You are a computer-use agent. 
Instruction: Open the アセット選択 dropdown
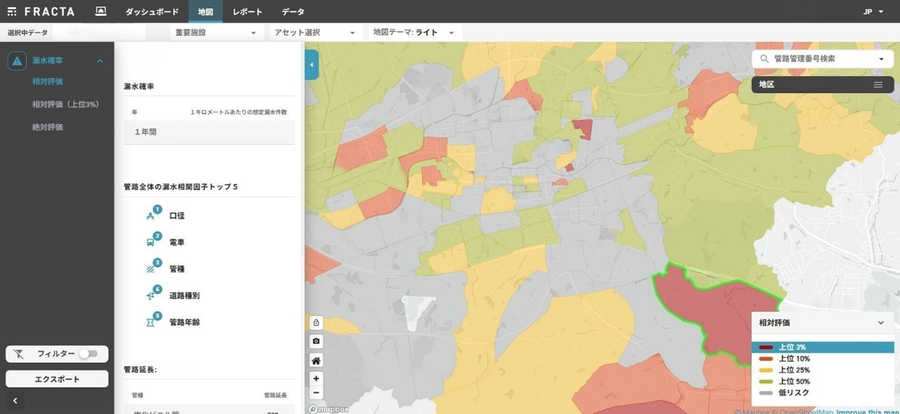(x=314, y=33)
